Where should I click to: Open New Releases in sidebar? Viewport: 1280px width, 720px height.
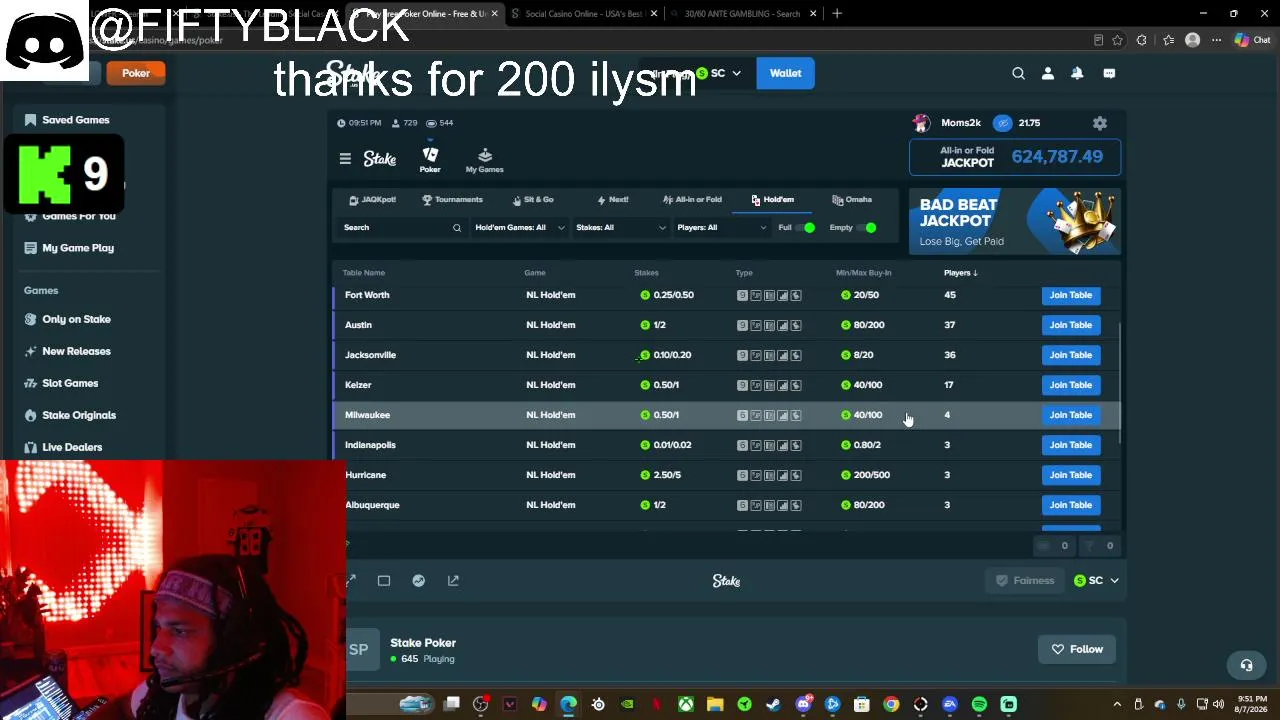point(67,351)
